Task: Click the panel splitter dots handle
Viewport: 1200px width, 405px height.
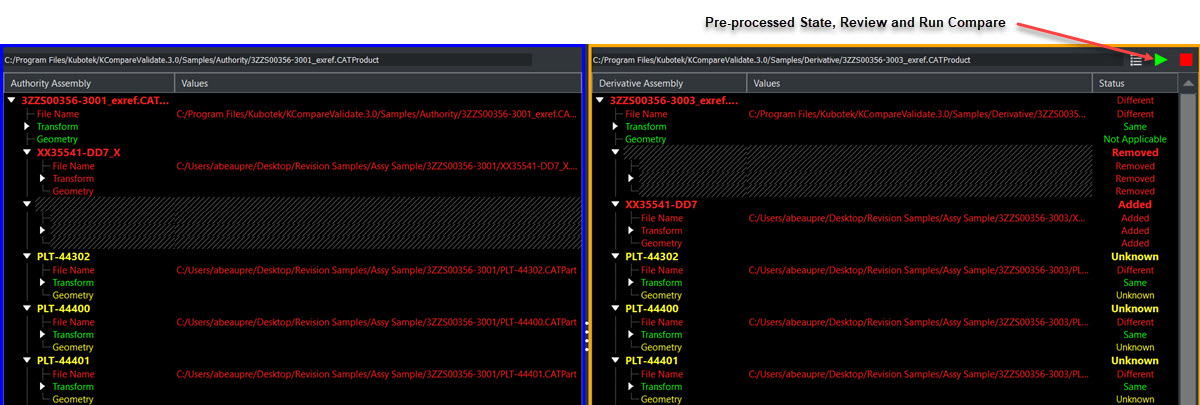Action: [587, 334]
